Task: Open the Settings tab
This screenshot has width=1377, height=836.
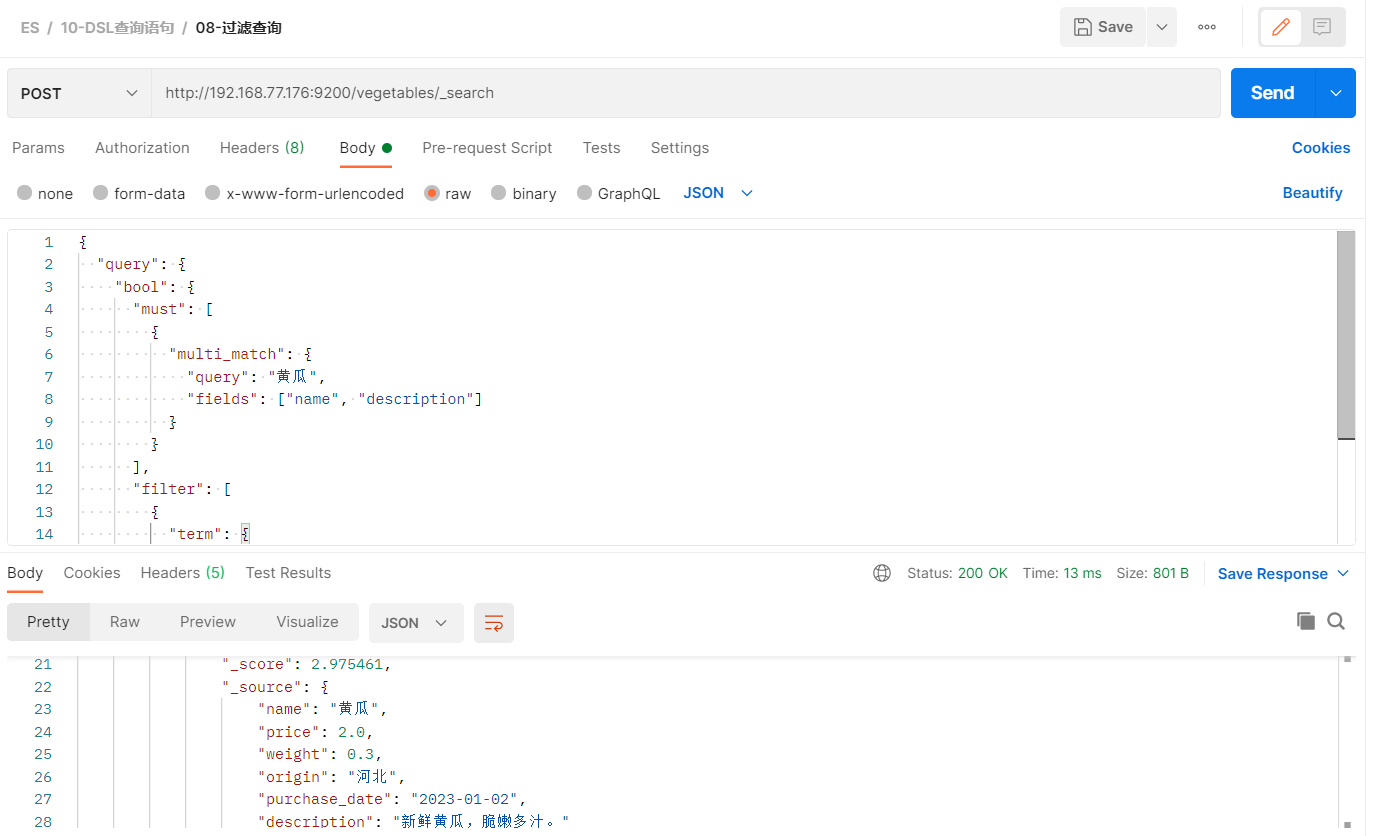Action: point(680,148)
